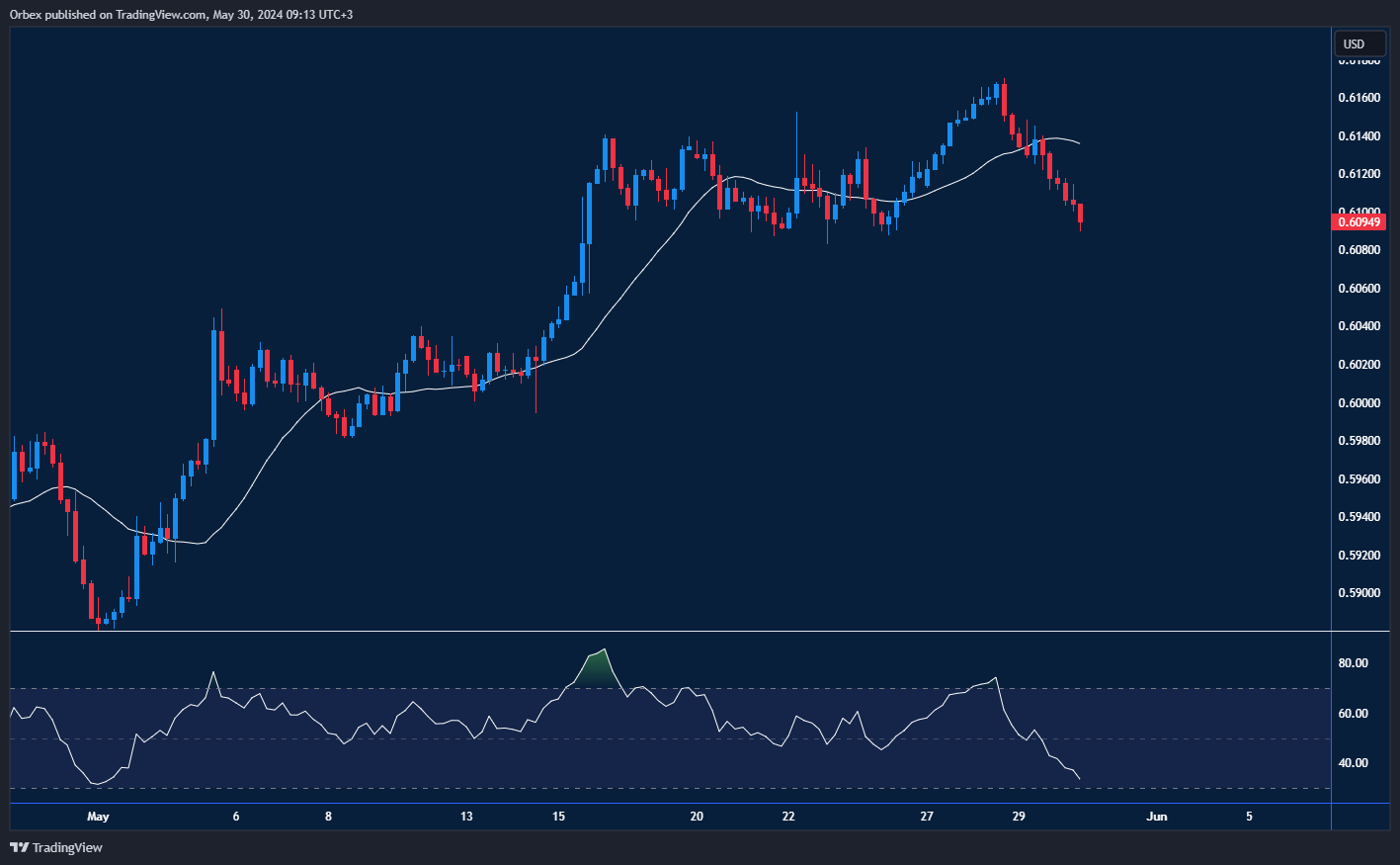
Task: Click date 13 on the time axis
Action: [x=466, y=817]
